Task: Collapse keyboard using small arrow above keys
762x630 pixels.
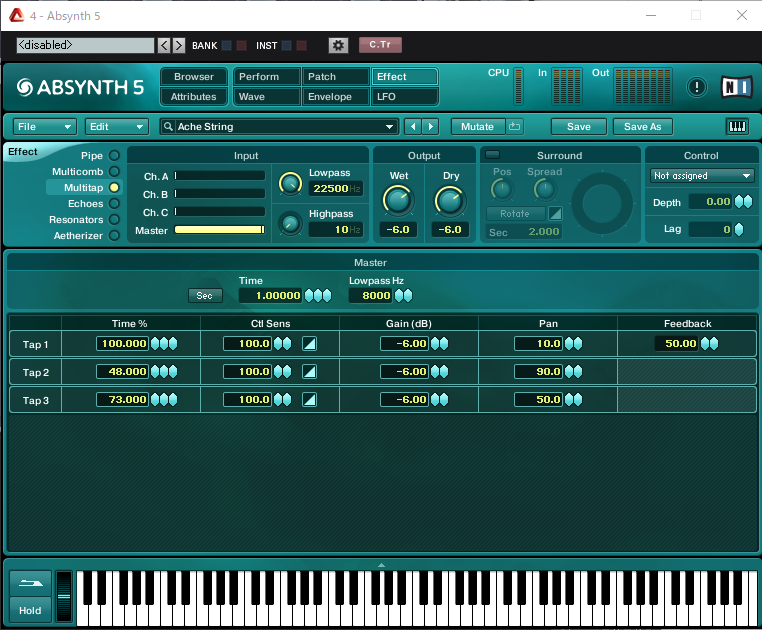Action: (381, 565)
